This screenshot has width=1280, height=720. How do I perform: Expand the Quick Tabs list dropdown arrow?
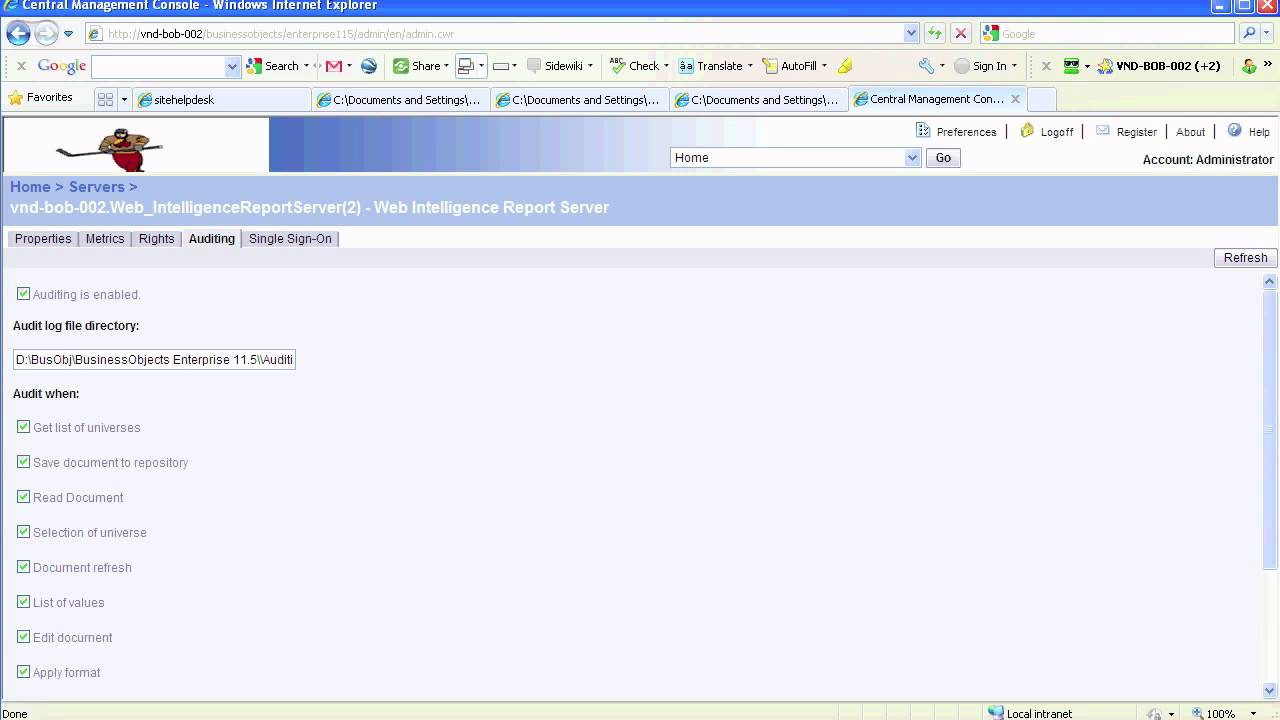[x=125, y=99]
